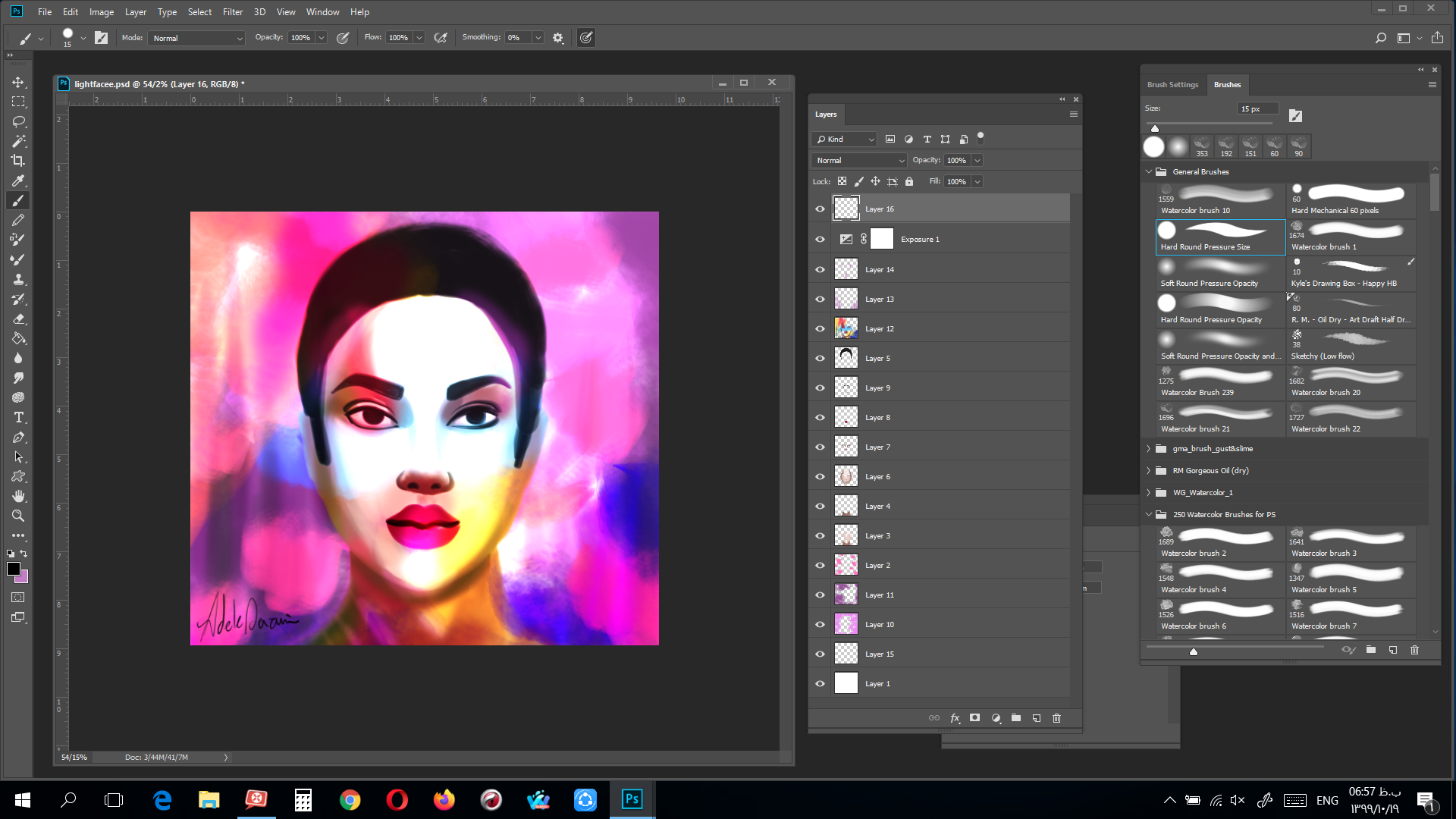The image size is (1456, 819).
Task: Open the File menu
Action: 45,12
